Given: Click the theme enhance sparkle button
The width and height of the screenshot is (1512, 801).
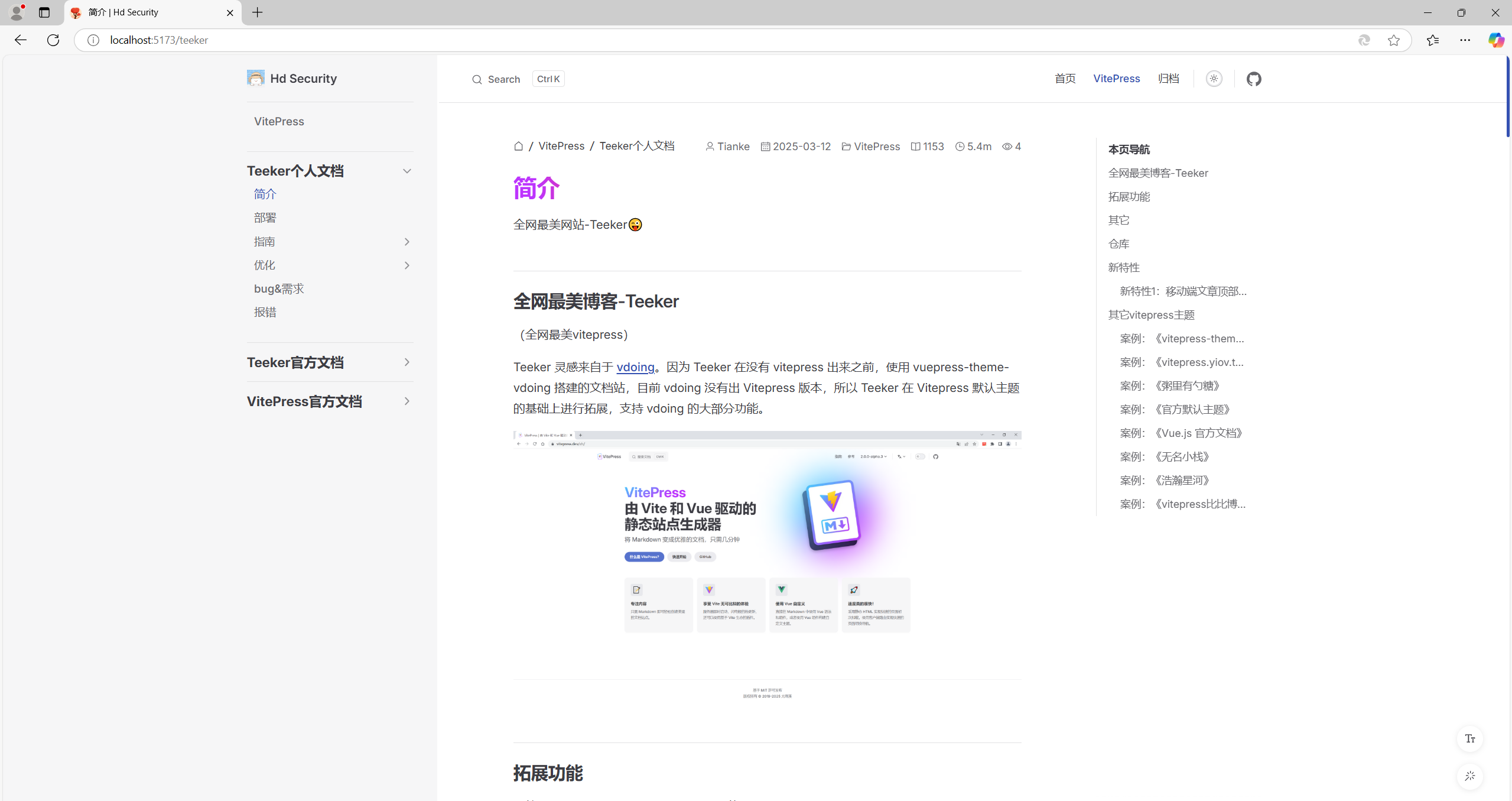Looking at the screenshot, I should [x=1470, y=776].
